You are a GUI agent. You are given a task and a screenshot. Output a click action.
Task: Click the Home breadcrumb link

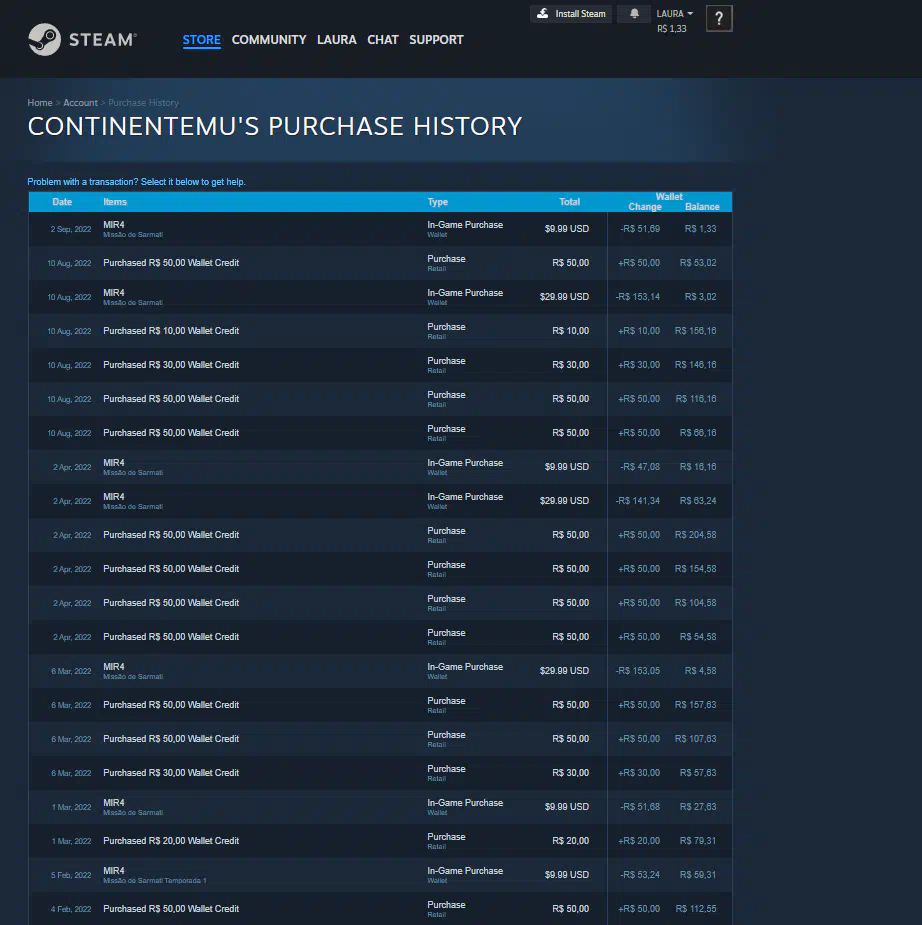40,103
